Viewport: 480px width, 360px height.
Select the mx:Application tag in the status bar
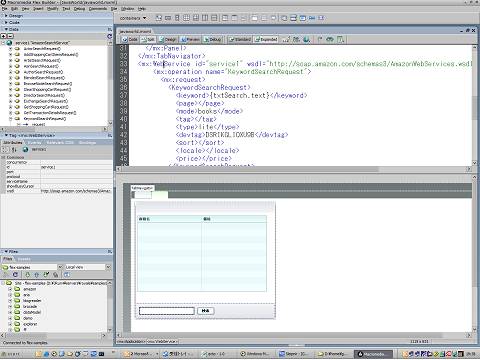(131, 341)
